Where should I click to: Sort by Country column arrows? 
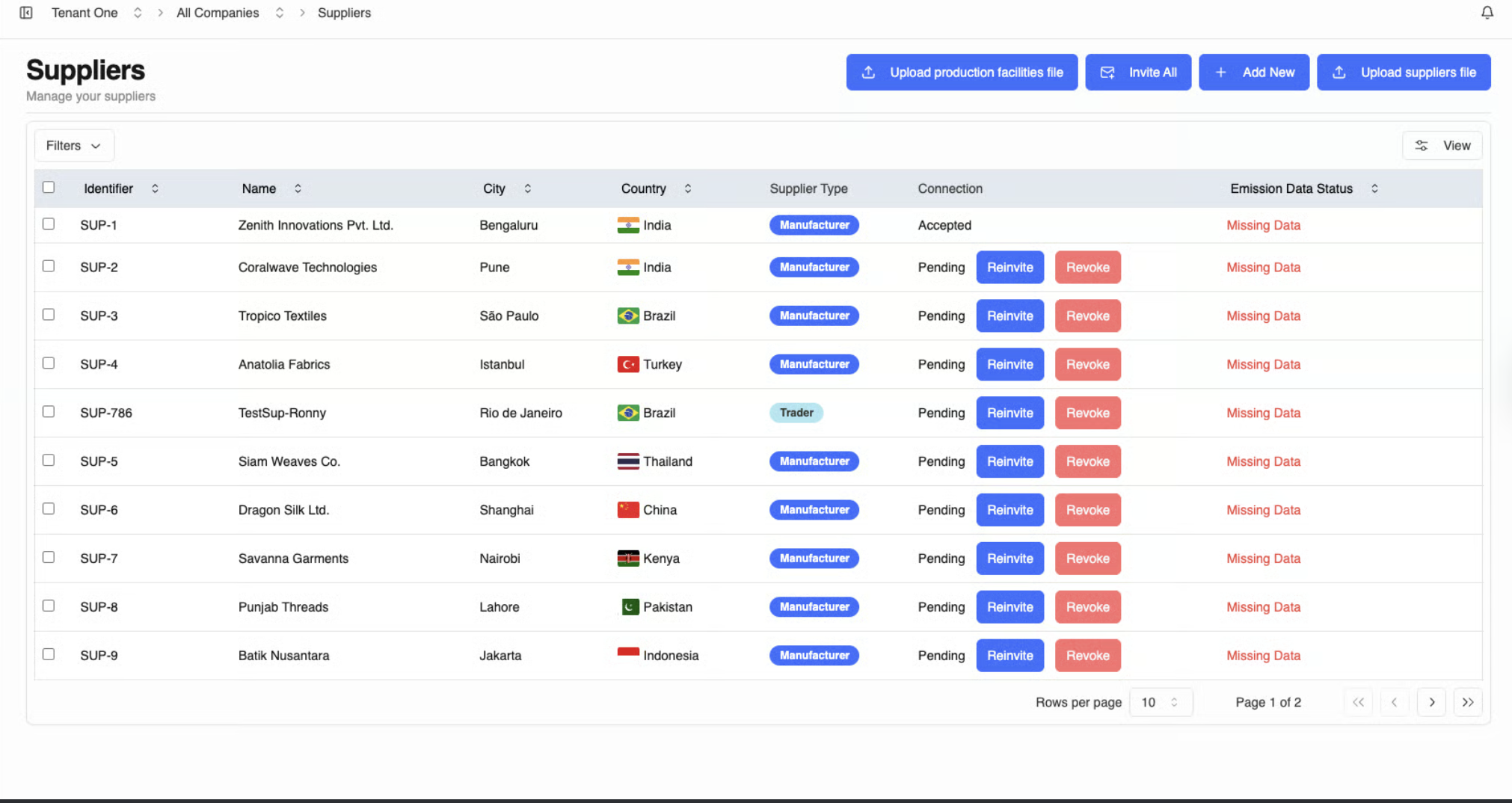[x=687, y=188]
